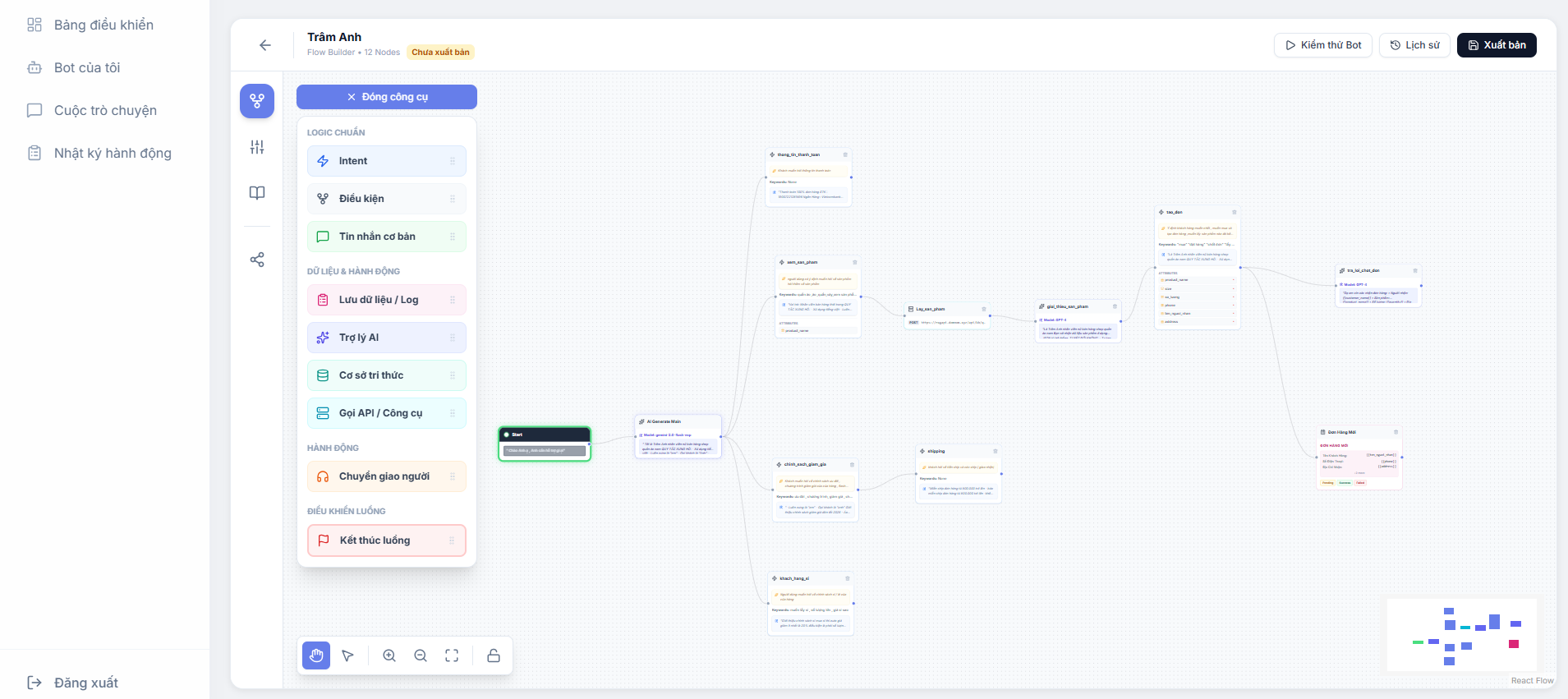Screen dimensions: 1568x699
Task: Zoom in on the canvas
Action: [389, 655]
